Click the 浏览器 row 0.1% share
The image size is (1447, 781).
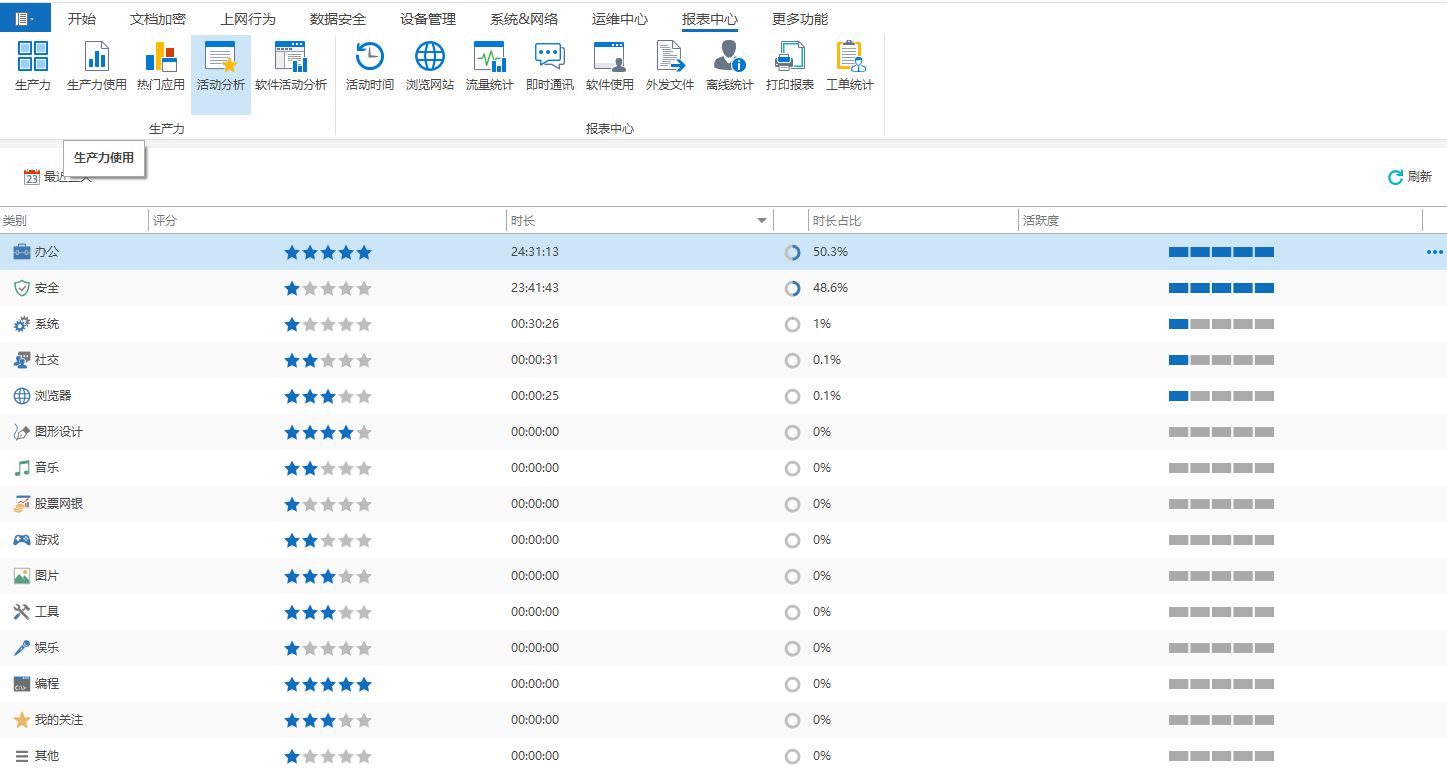tap(827, 396)
